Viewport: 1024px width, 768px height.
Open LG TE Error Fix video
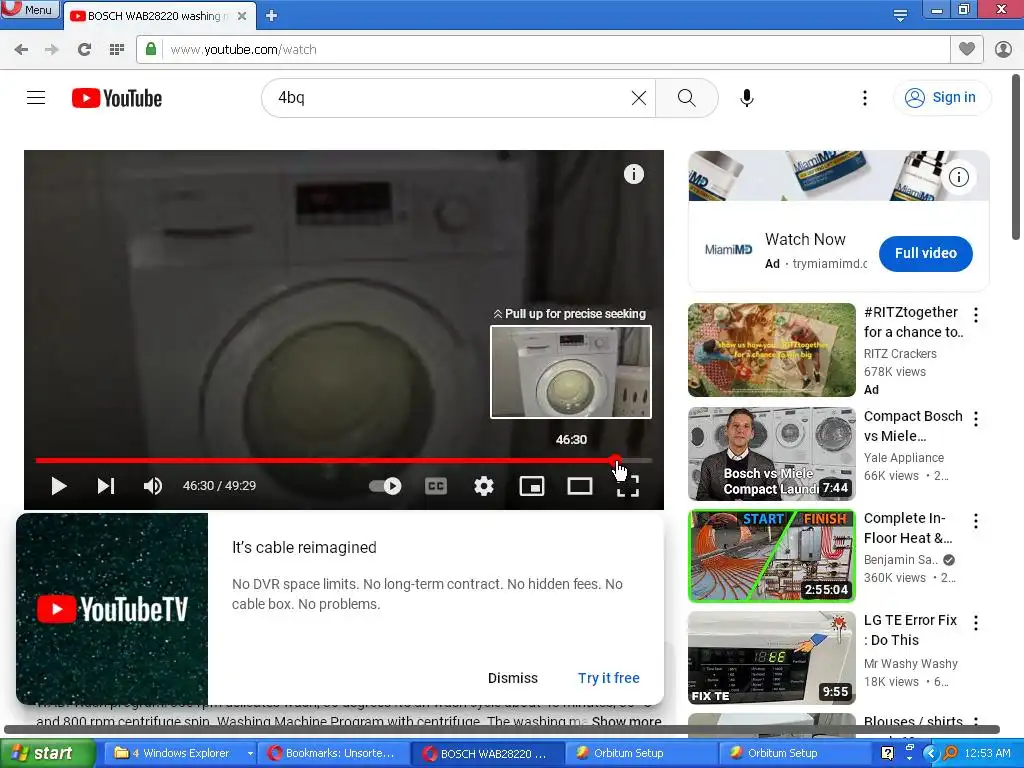pos(771,658)
